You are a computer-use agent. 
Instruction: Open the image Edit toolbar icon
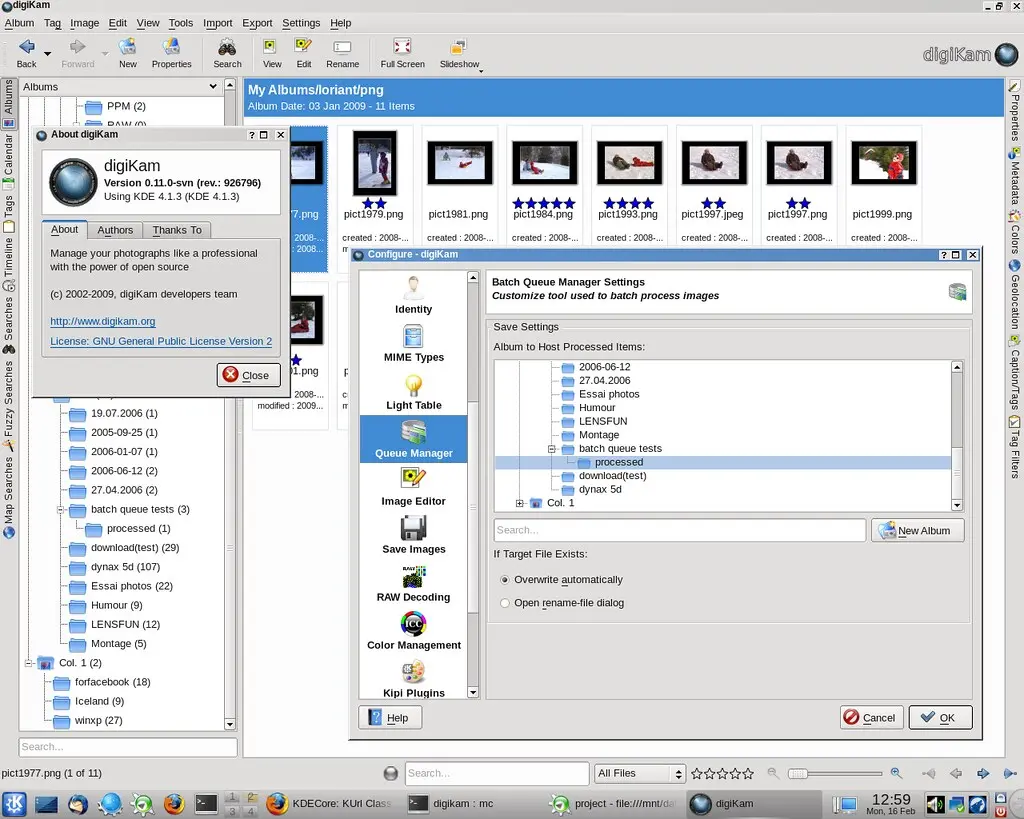304,52
